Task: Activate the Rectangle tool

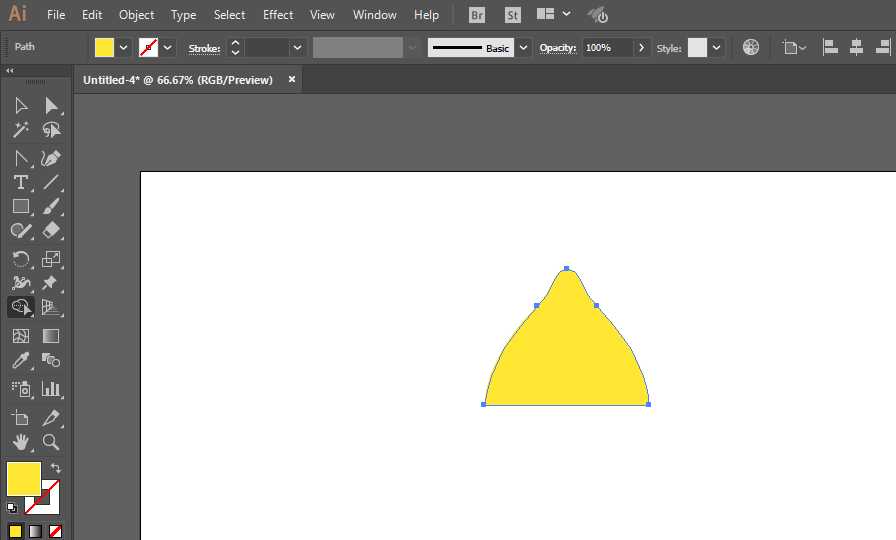Action: 21,206
